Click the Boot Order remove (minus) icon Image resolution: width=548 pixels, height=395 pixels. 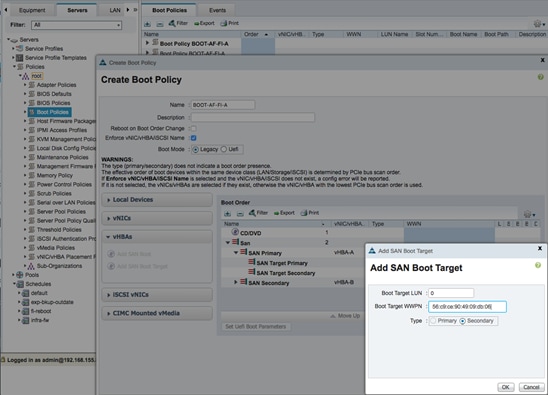pyautogui.click(x=240, y=213)
